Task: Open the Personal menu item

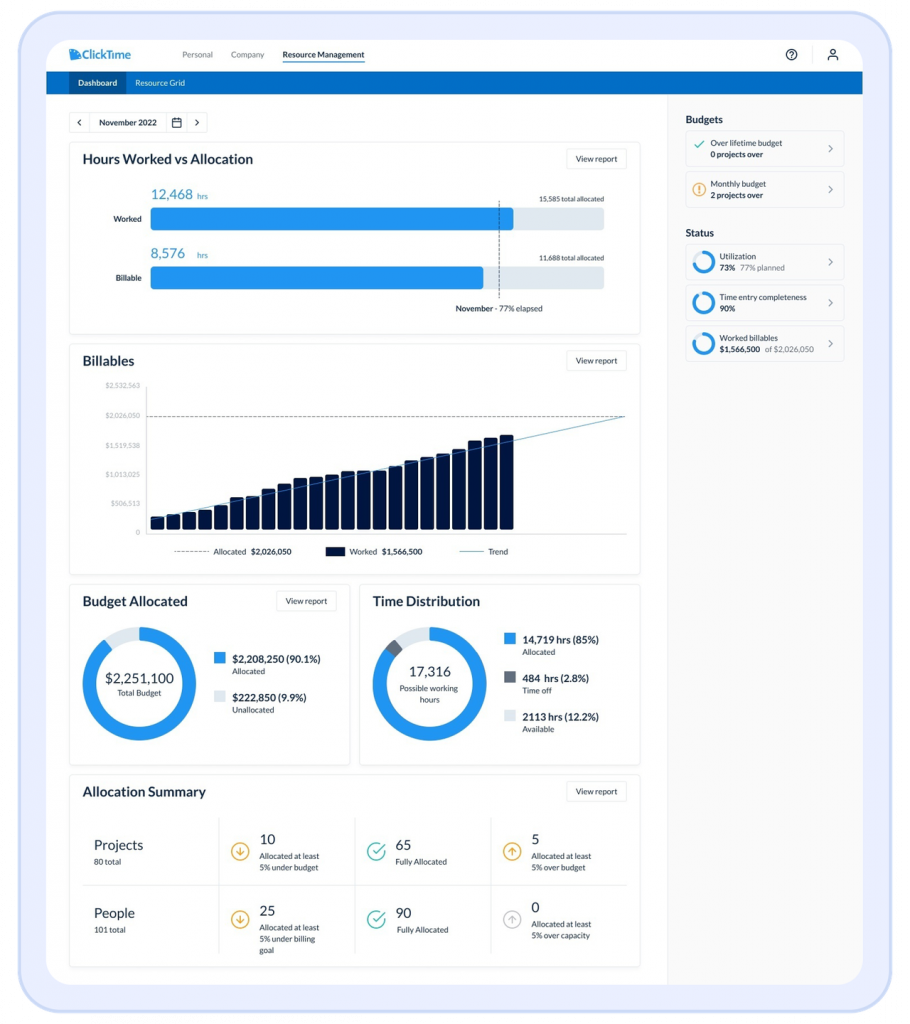Action: click(197, 55)
